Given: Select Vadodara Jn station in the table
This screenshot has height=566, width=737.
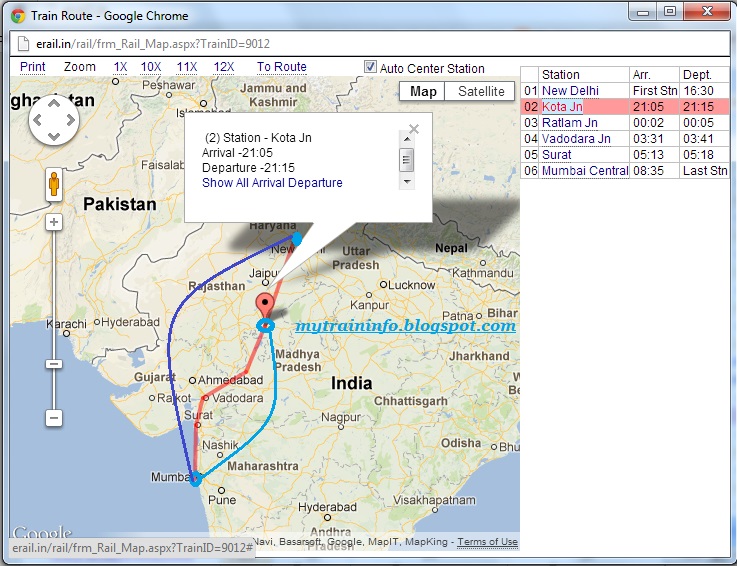Looking at the screenshot, I should point(576,139).
